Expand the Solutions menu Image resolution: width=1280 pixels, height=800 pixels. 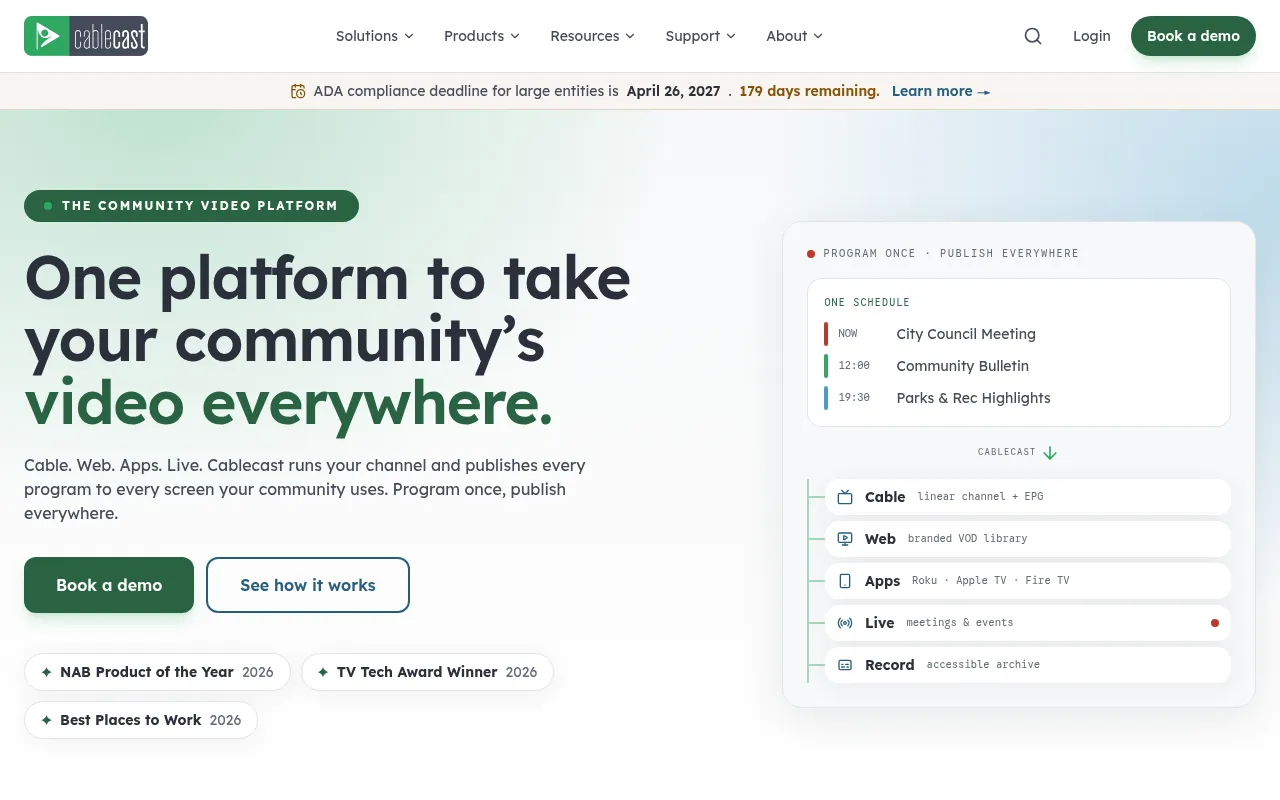(x=375, y=36)
